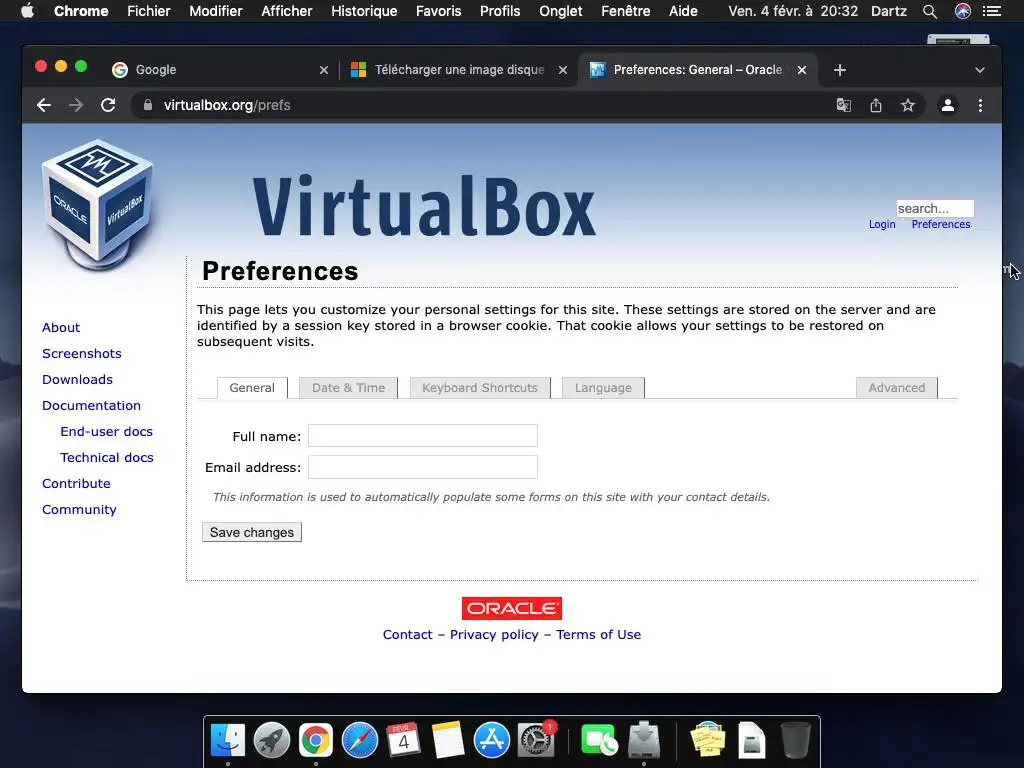Open the End-user docs link
Viewport: 1024px width, 768px height.
(x=106, y=432)
